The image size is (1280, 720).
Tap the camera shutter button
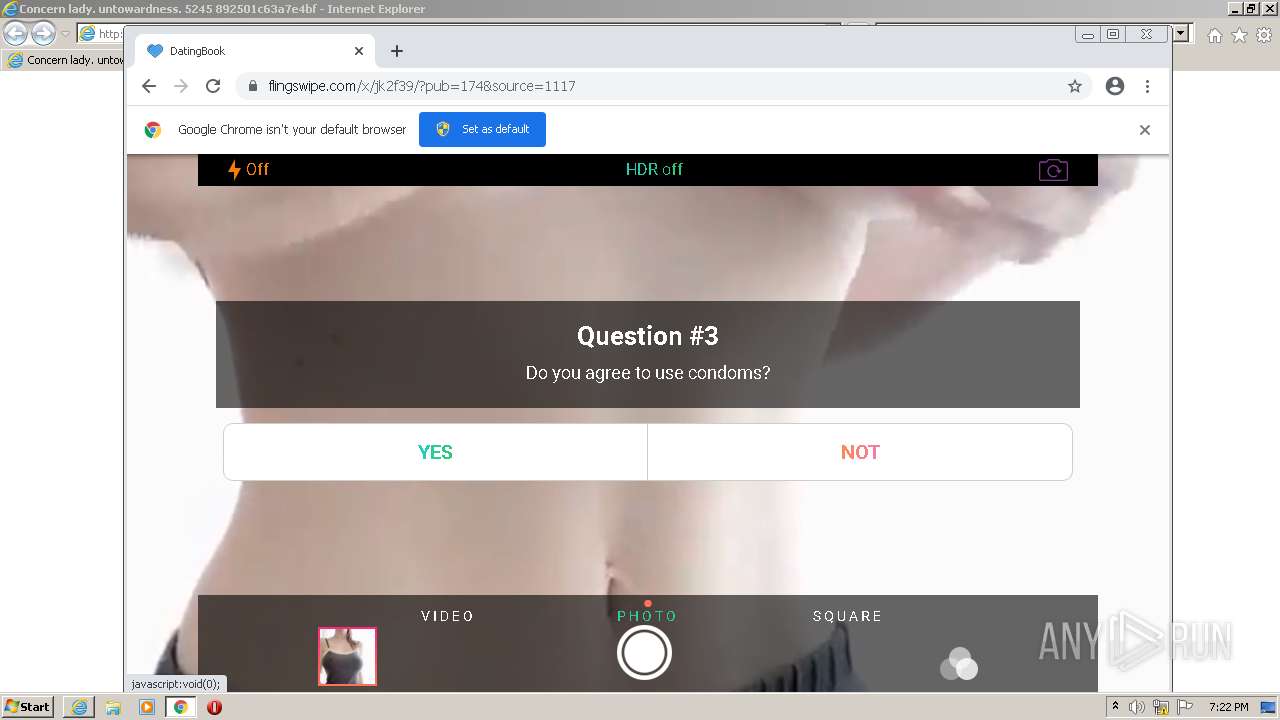pyautogui.click(x=644, y=653)
